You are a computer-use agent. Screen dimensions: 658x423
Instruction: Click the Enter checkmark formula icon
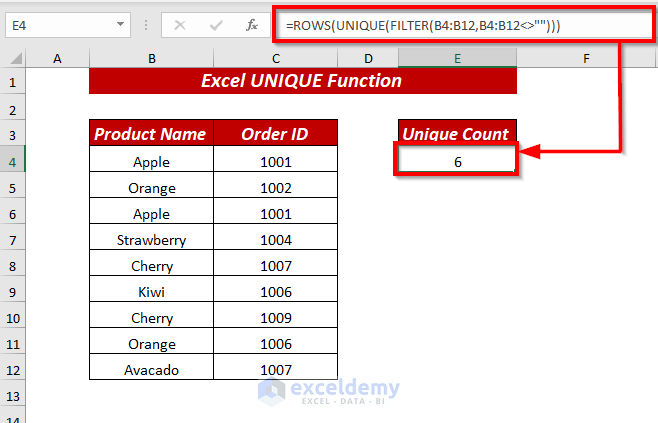(216, 26)
